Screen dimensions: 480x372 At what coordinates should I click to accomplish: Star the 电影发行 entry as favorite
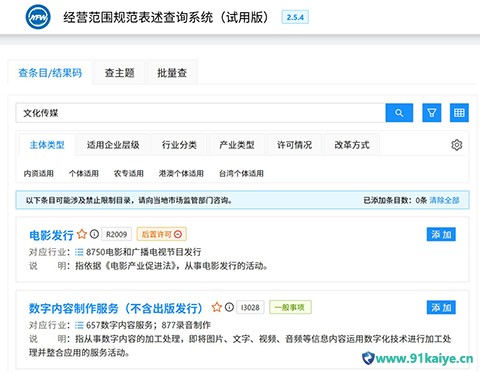pos(82,234)
